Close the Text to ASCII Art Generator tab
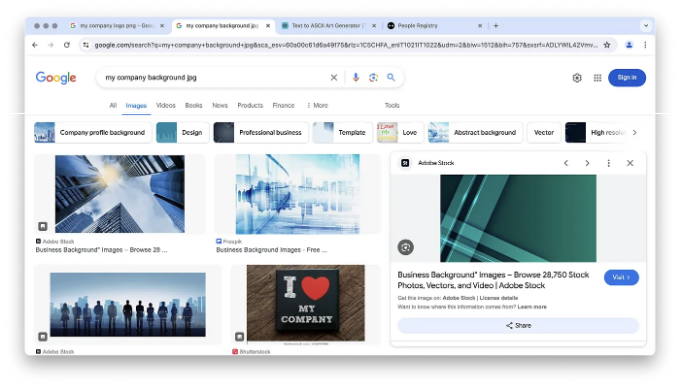The height and width of the screenshot is (388, 680). coord(374,26)
